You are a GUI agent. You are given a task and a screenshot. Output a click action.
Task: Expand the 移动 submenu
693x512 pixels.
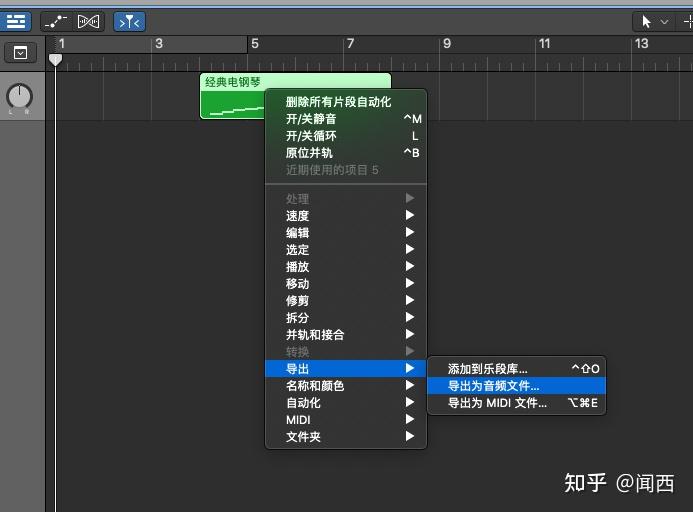tap(346, 283)
